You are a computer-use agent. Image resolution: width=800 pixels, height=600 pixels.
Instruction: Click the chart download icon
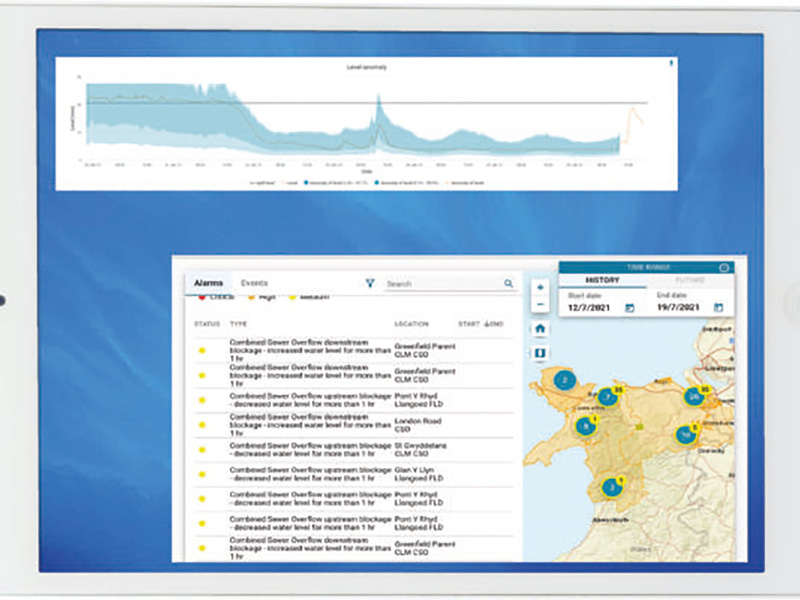pyautogui.click(x=670, y=65)
